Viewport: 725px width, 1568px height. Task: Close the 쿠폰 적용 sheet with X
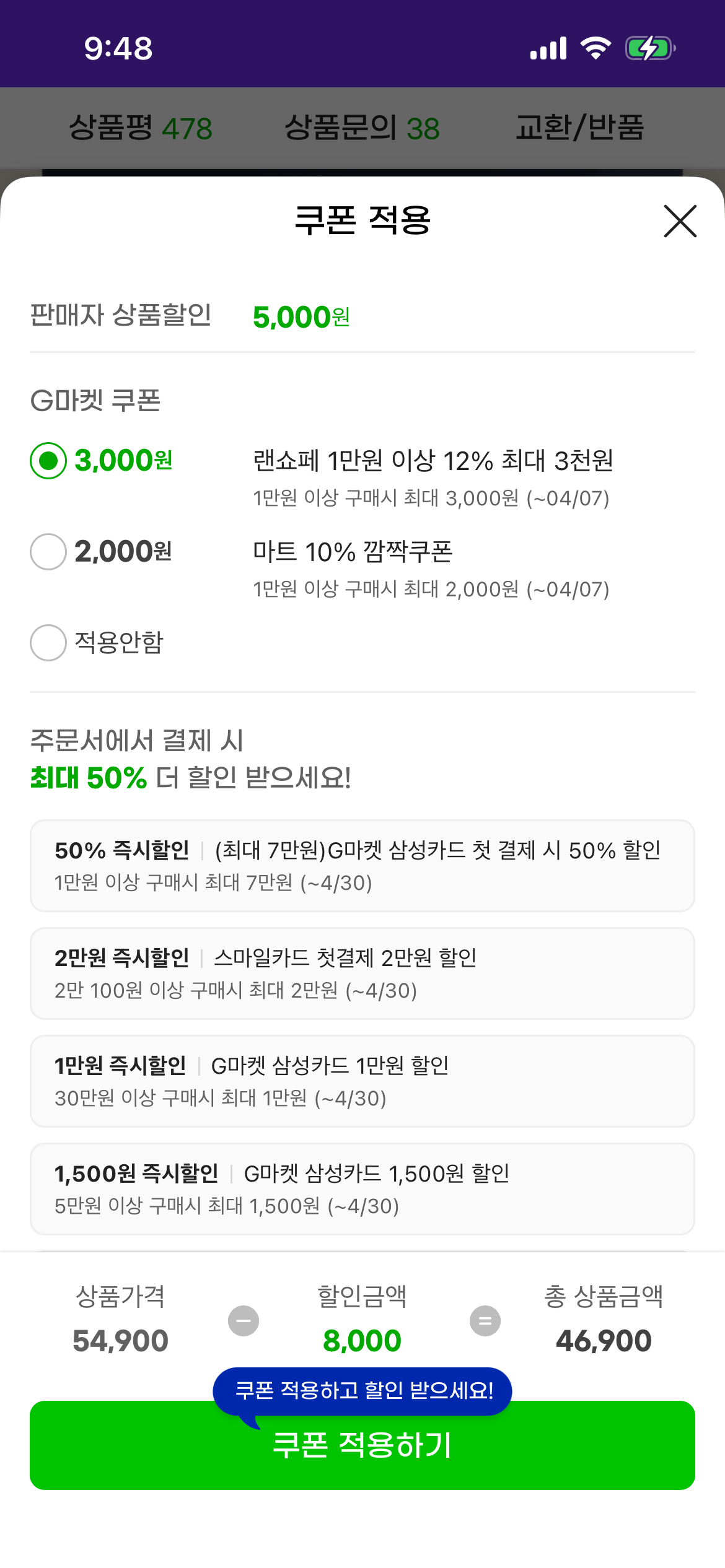click(x=680, y=221)
